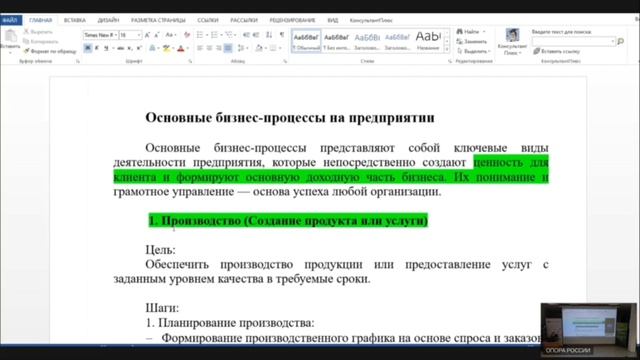This screenshot has width=640, height=360.
Task: Open the Clipboard pane launcher
Action: tap(78, 61)
